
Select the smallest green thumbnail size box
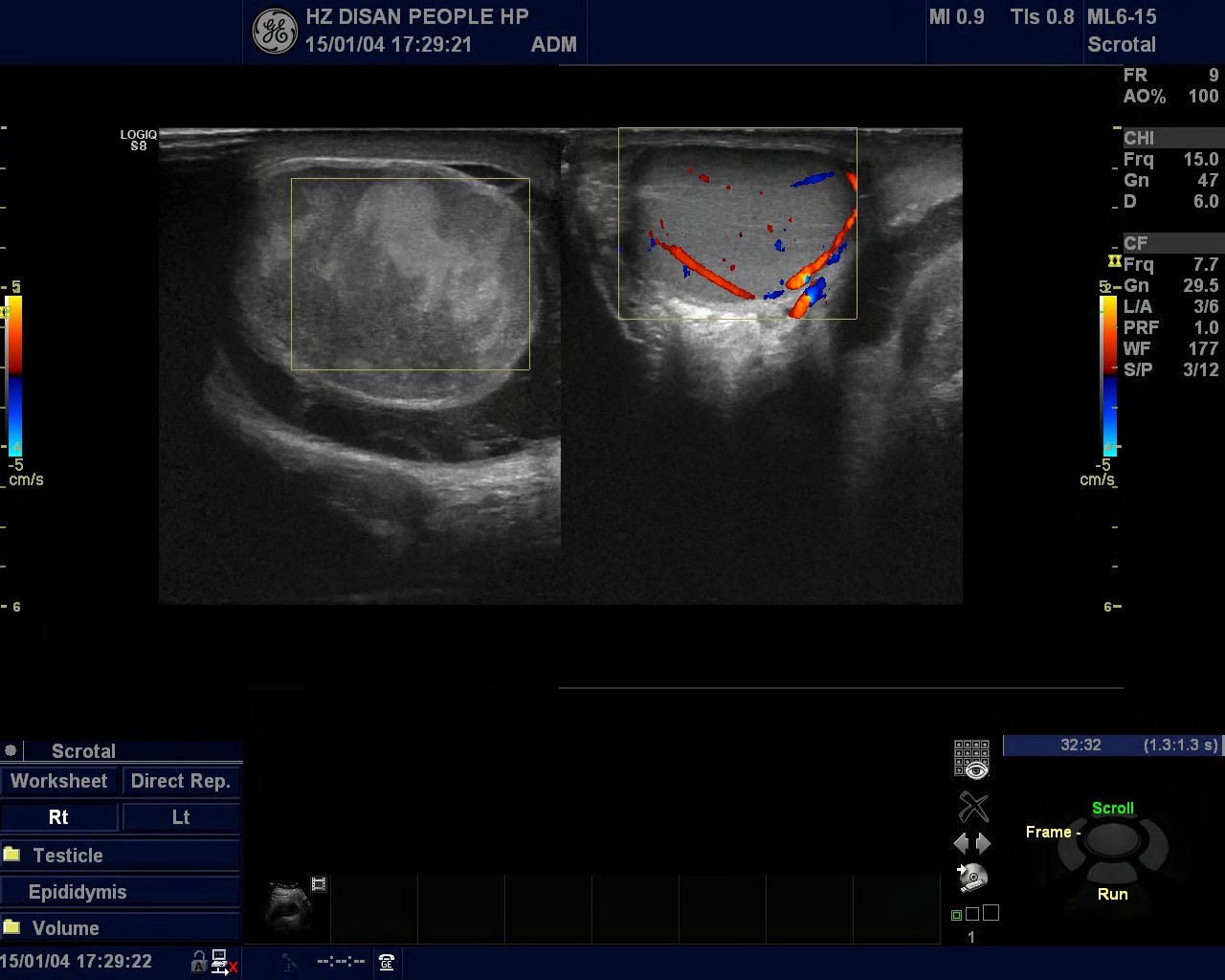956,915
